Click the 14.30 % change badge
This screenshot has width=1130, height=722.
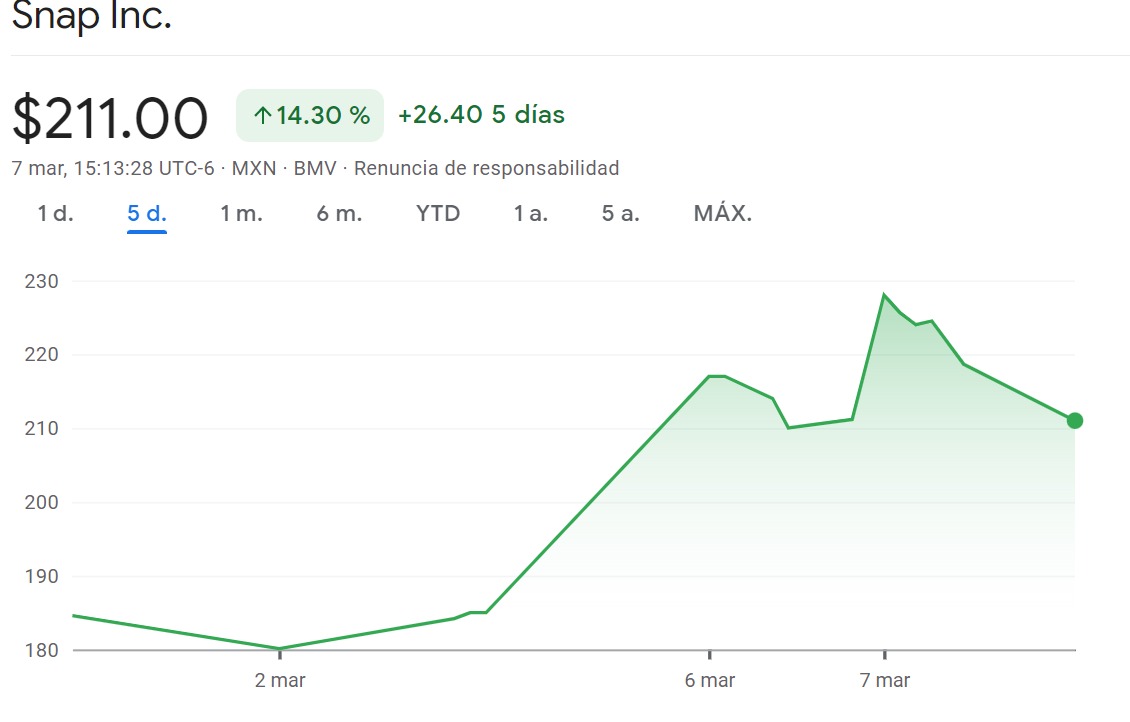point(310,115)
